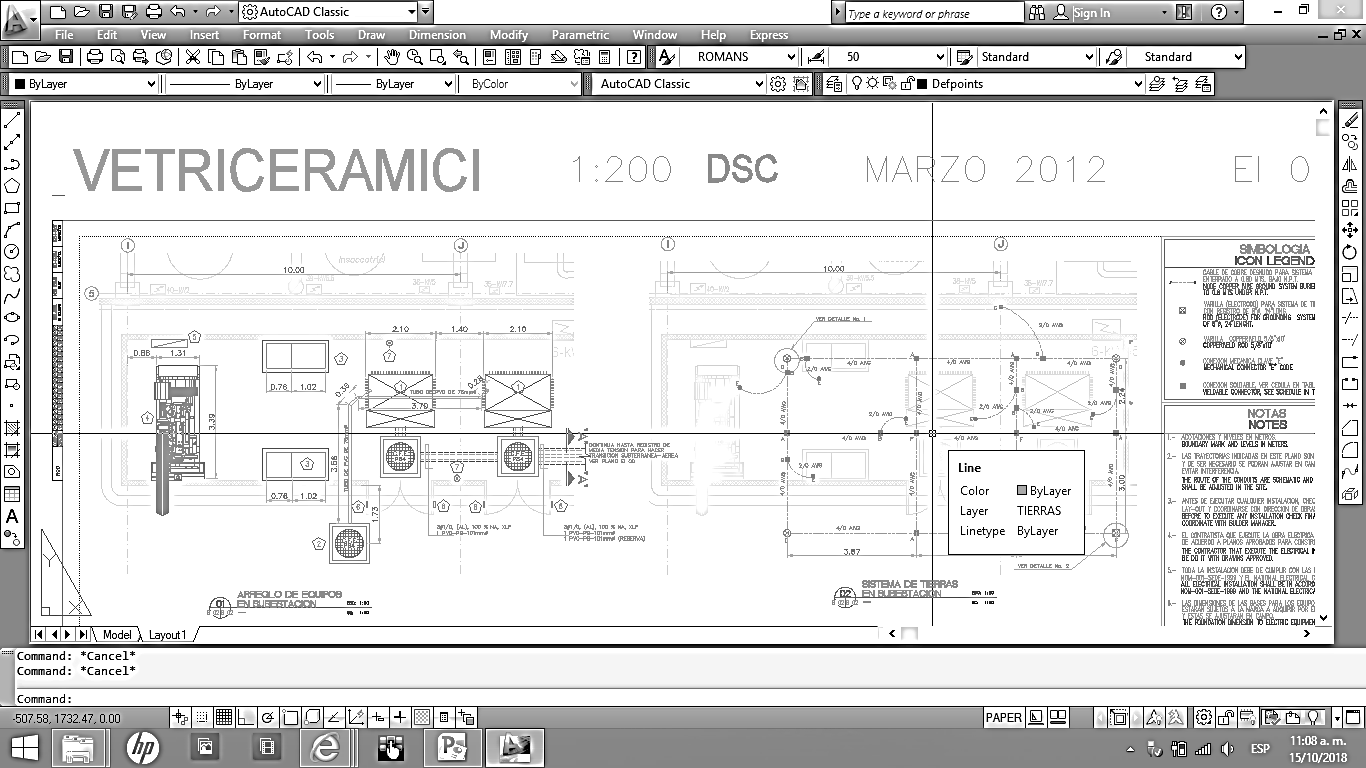Open the Dimension menu
The width and height of the screenshot is (1366, 768).
tap(437, 35)
